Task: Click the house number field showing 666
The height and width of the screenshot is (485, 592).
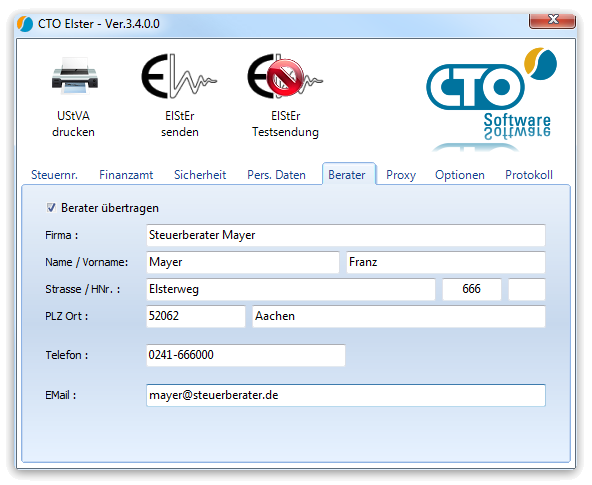Action: (472, 289)
